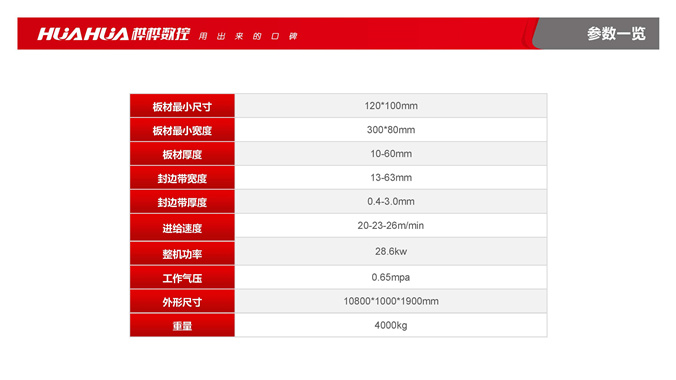The image size is (676, 380).
Task: Click the 13-63mm value cell
Action: 391,178
